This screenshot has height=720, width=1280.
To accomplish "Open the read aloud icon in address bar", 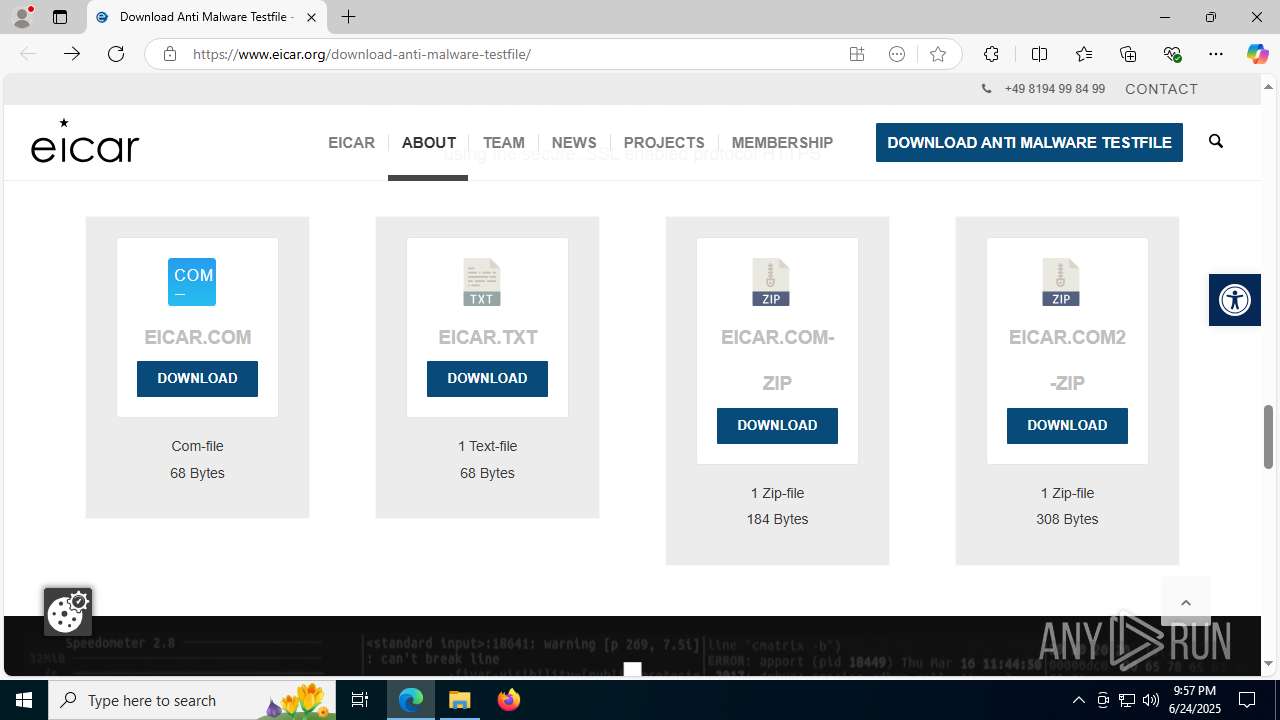I will pos(897,54).
